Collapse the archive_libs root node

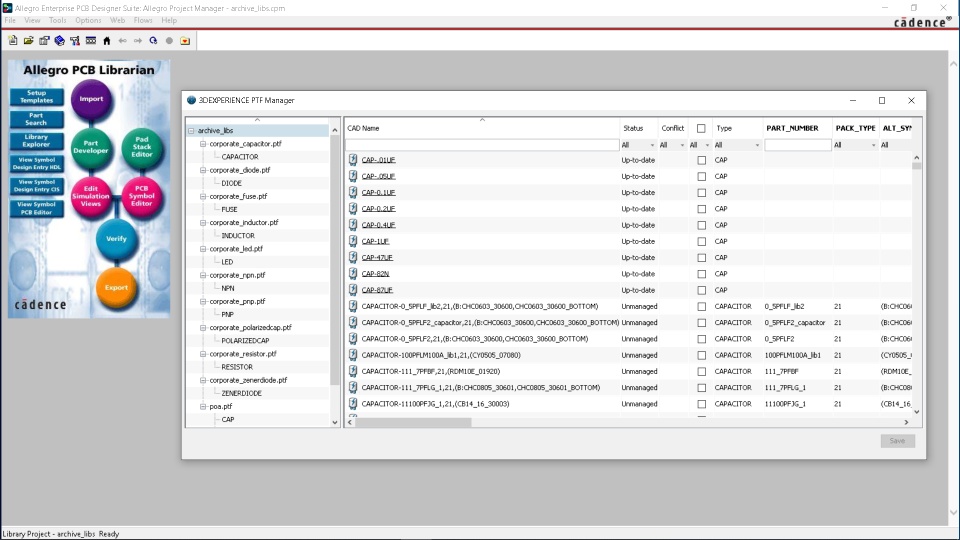point(191,130)
